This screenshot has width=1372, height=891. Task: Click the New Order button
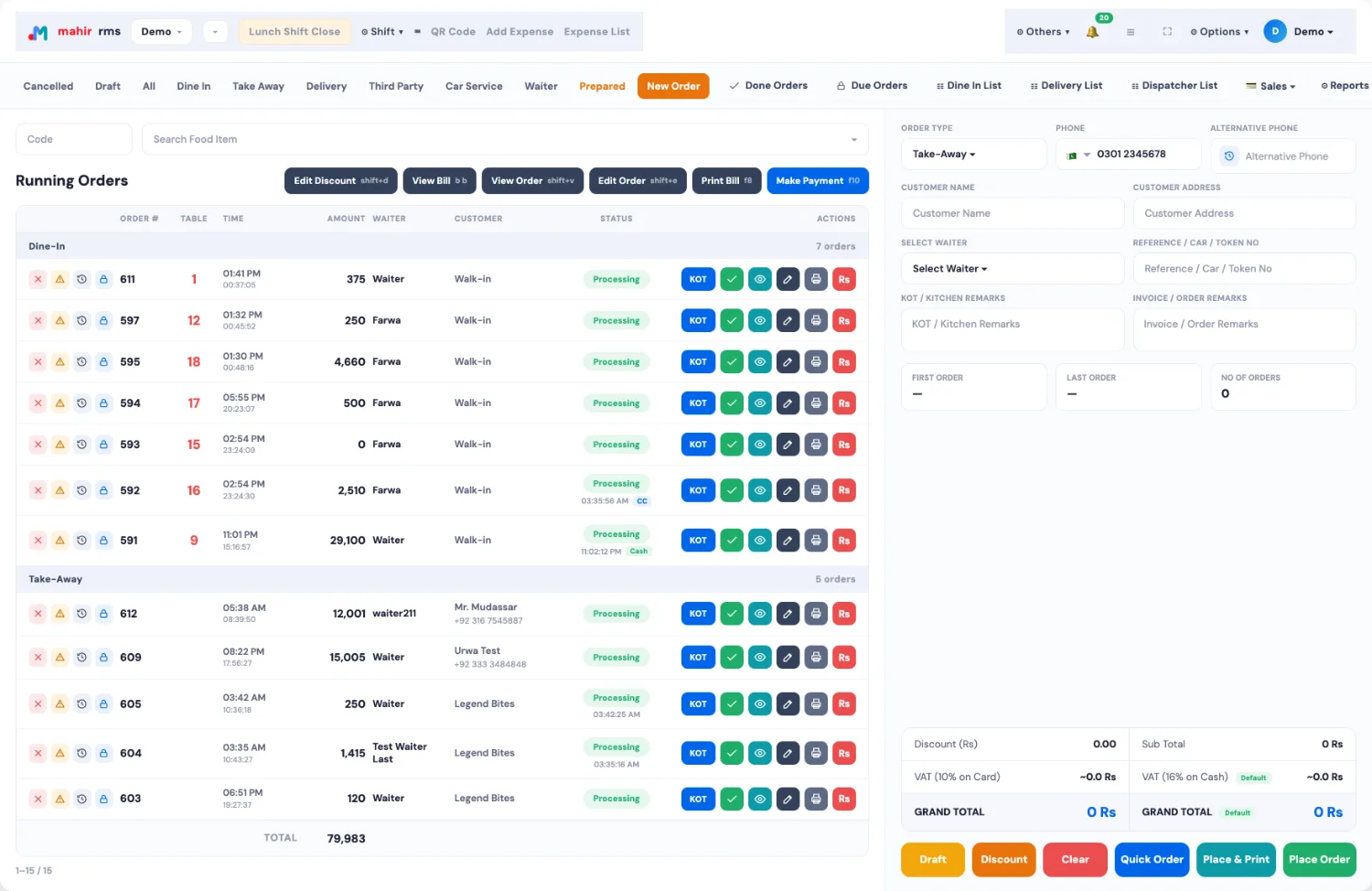673,86
